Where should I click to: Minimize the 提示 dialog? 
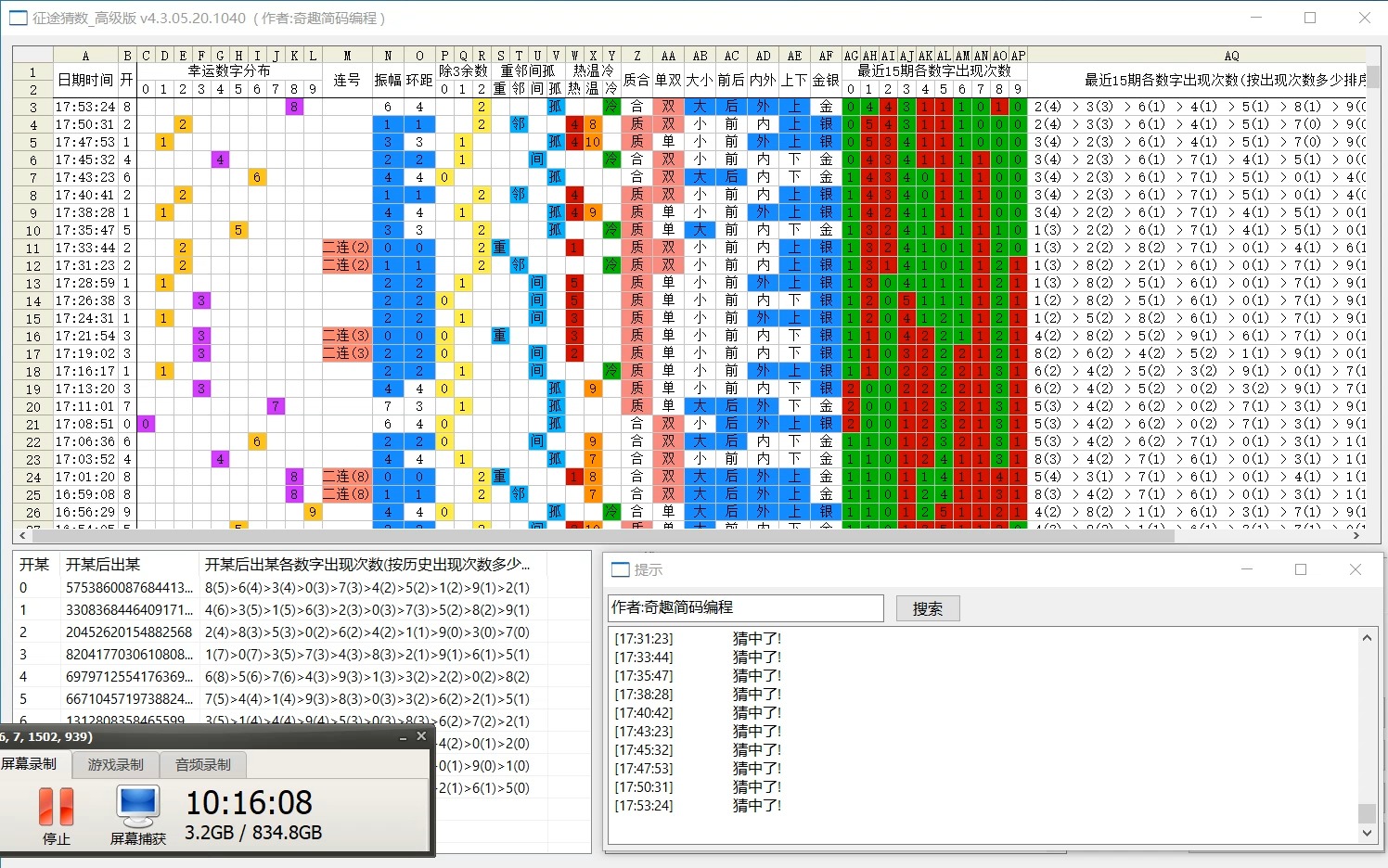pyautogui.click(x=1247, y=569)
